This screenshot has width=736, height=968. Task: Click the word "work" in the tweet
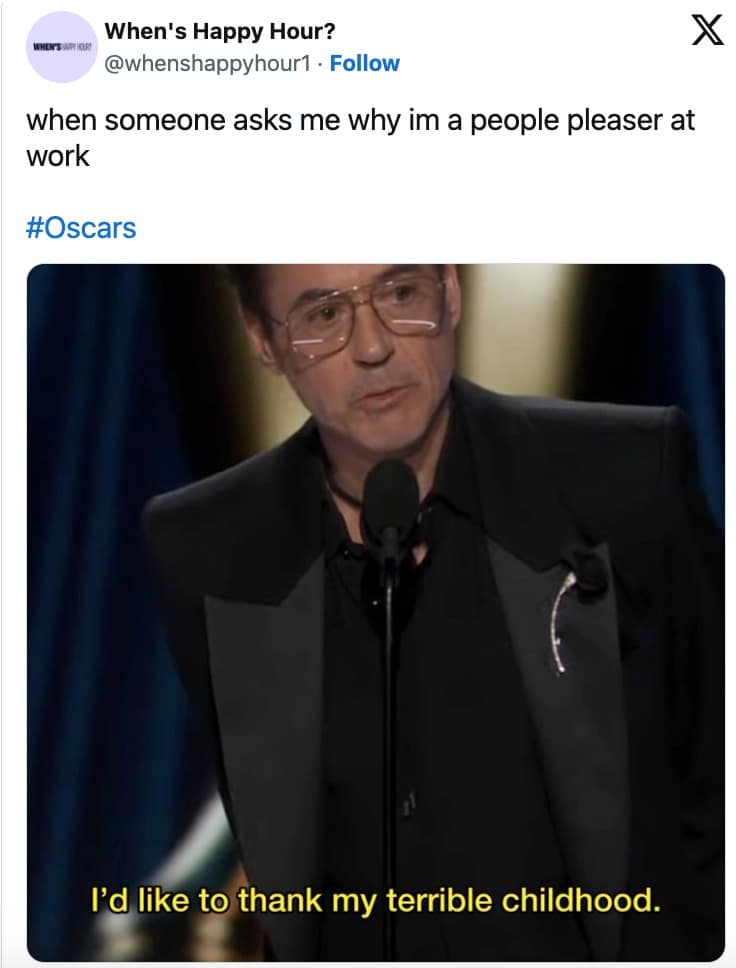[57, 156]
